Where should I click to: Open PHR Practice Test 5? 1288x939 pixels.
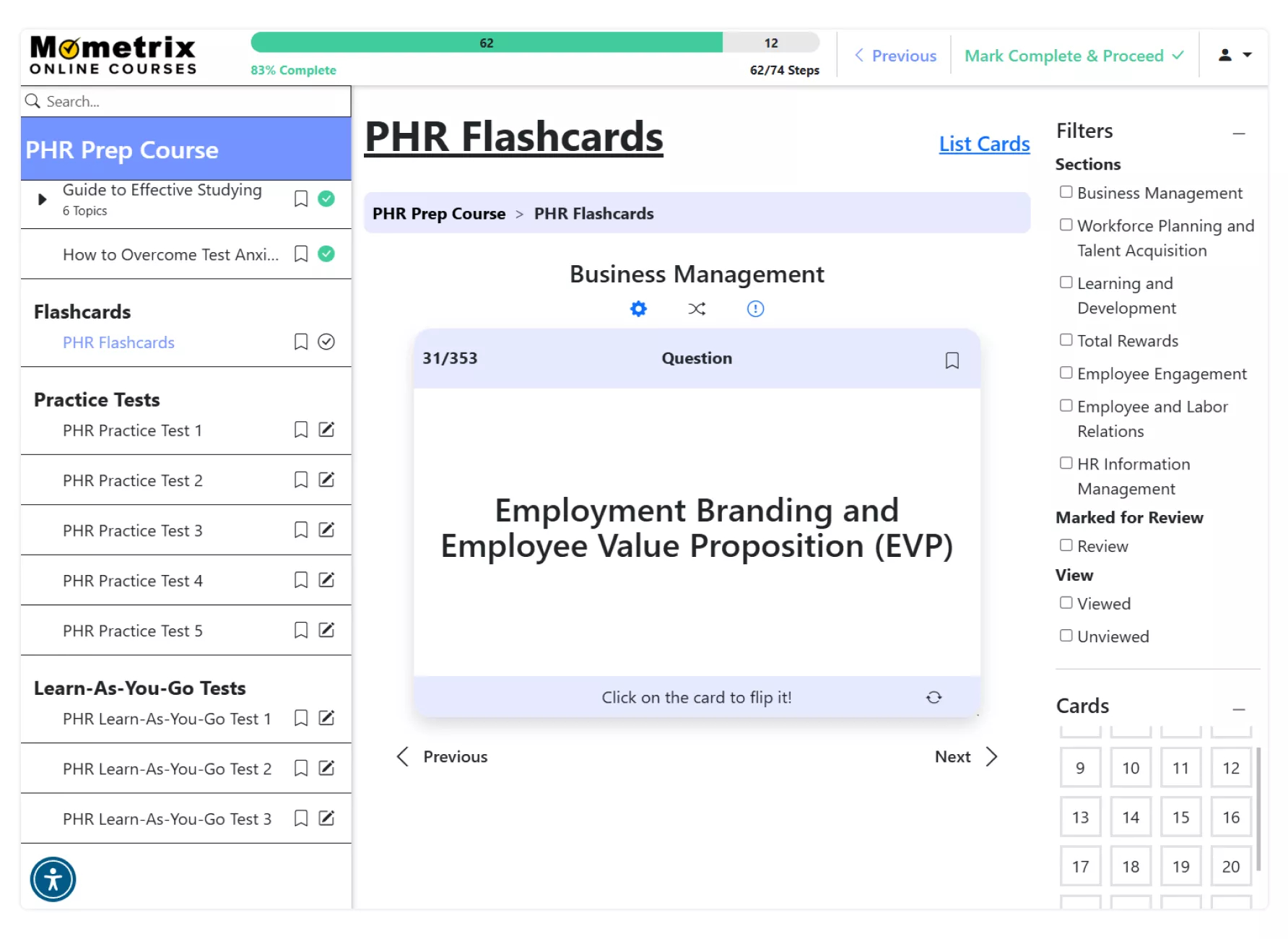click(x=133, y=631)
